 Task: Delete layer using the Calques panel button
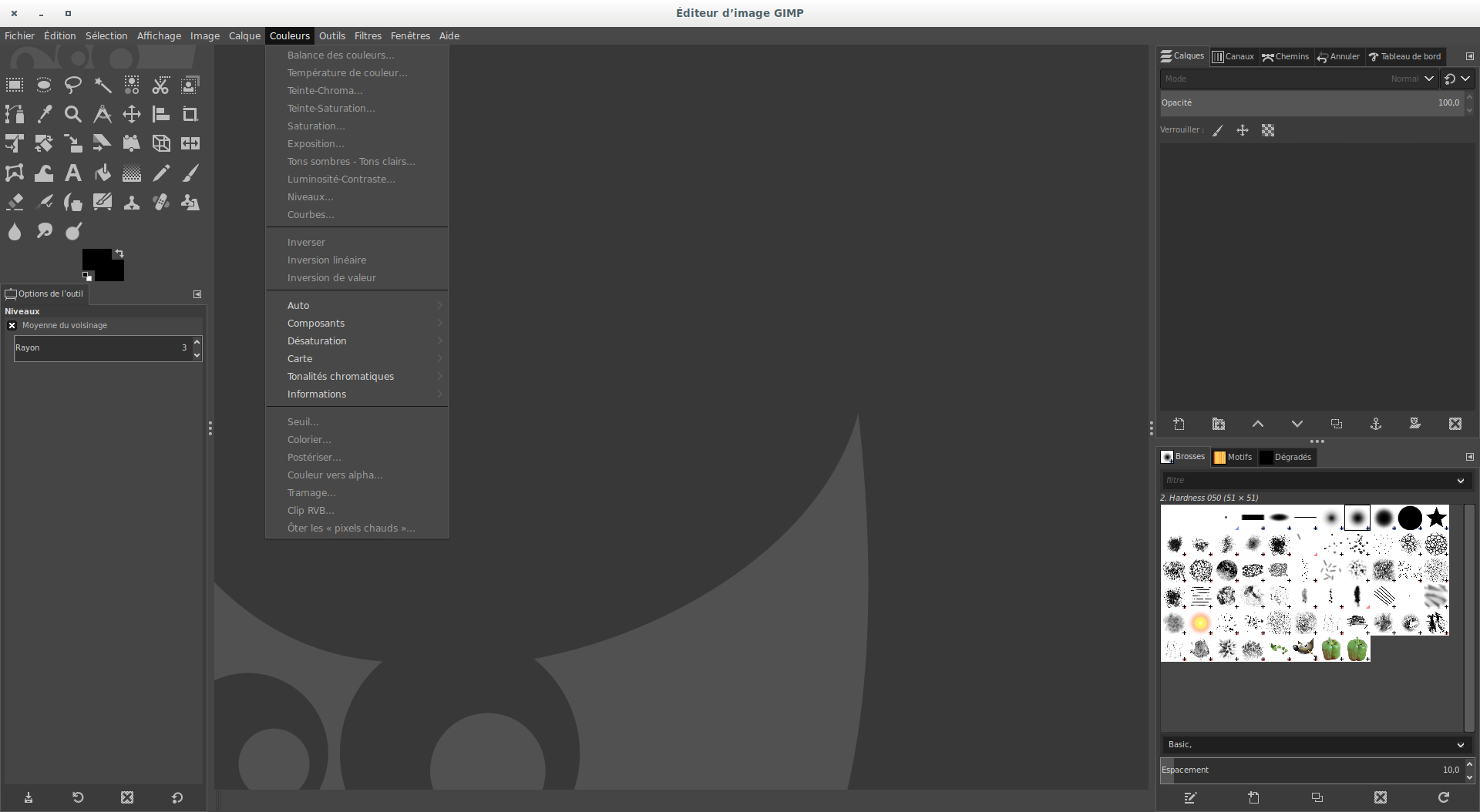[1455, 424]
